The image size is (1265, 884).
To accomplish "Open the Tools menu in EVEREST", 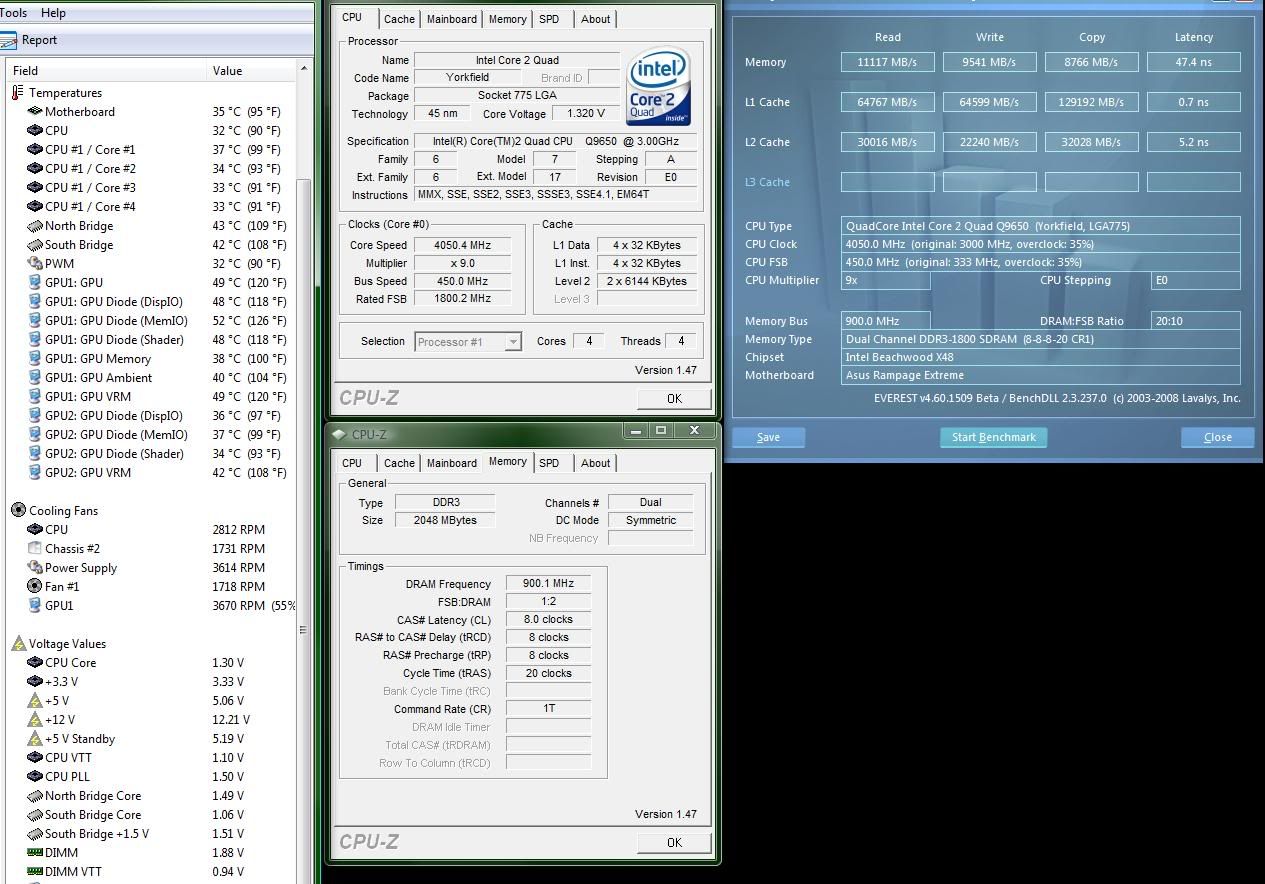I will [x=14, y=13].
